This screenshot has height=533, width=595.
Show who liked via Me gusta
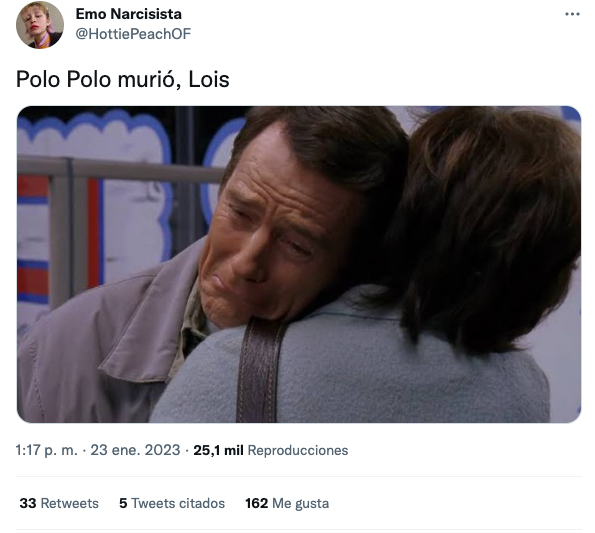pos(301,503)
